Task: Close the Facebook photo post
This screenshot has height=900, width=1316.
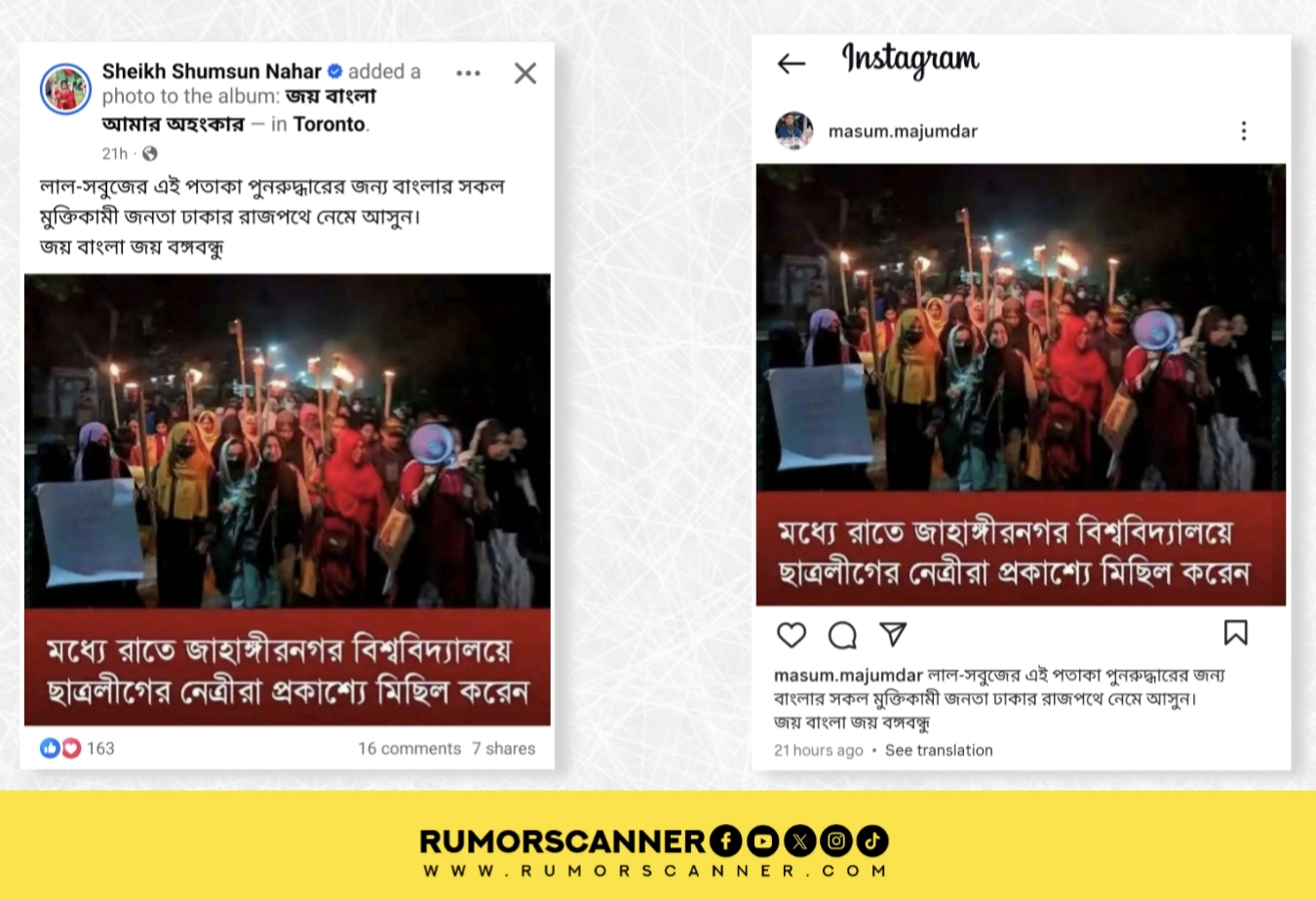Action: (x=525, y=73)
